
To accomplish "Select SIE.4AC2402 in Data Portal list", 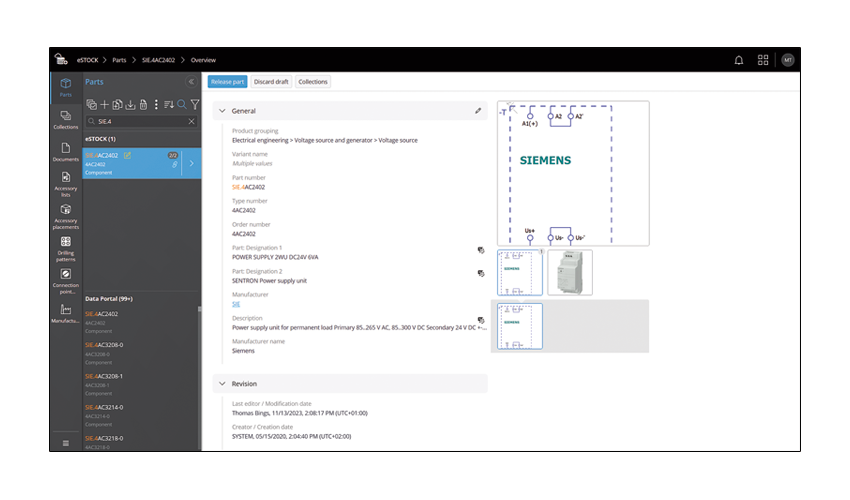I will coord(140,322).
